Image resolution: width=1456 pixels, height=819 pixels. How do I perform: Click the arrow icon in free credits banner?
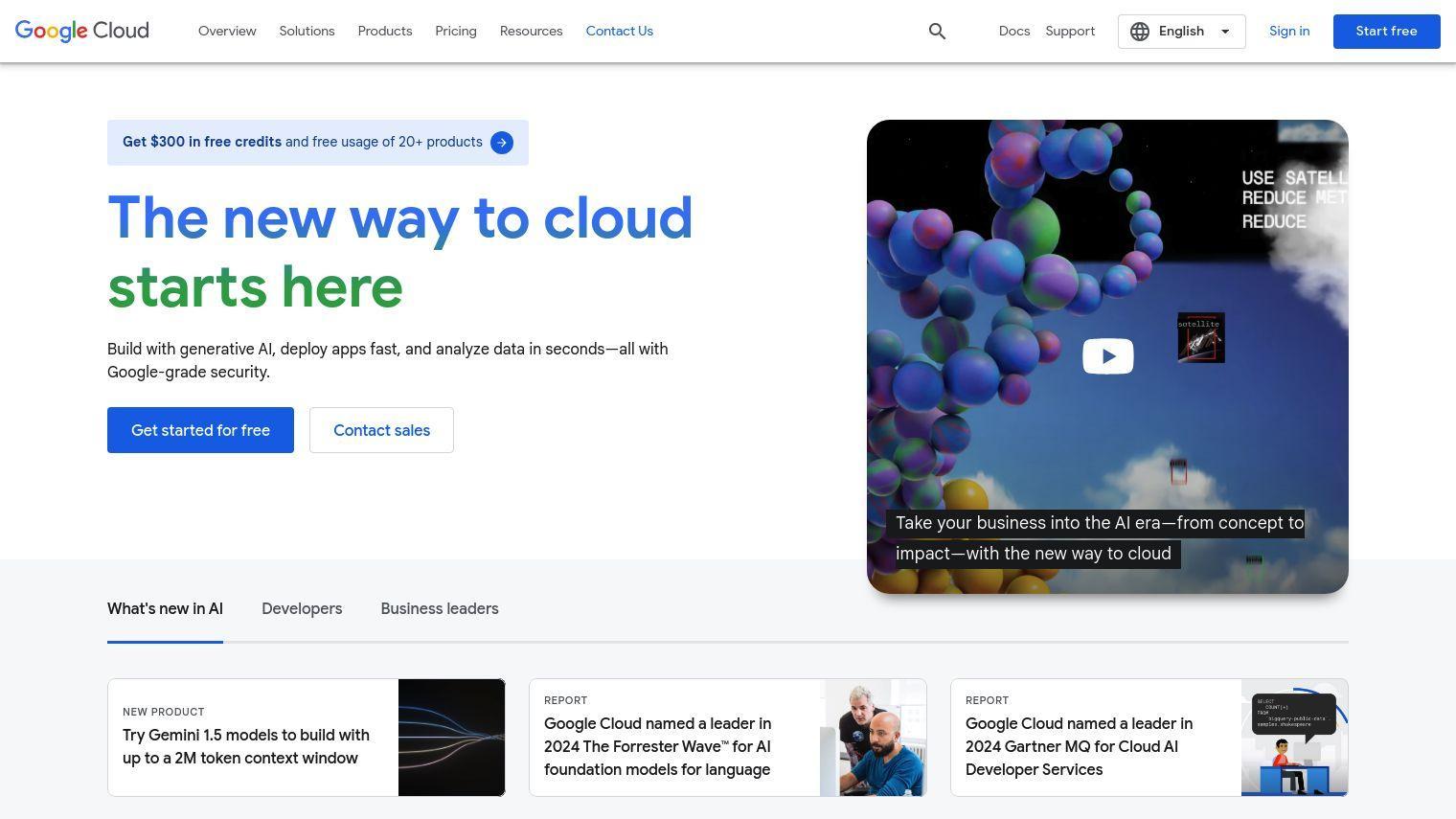click(502, 143)
